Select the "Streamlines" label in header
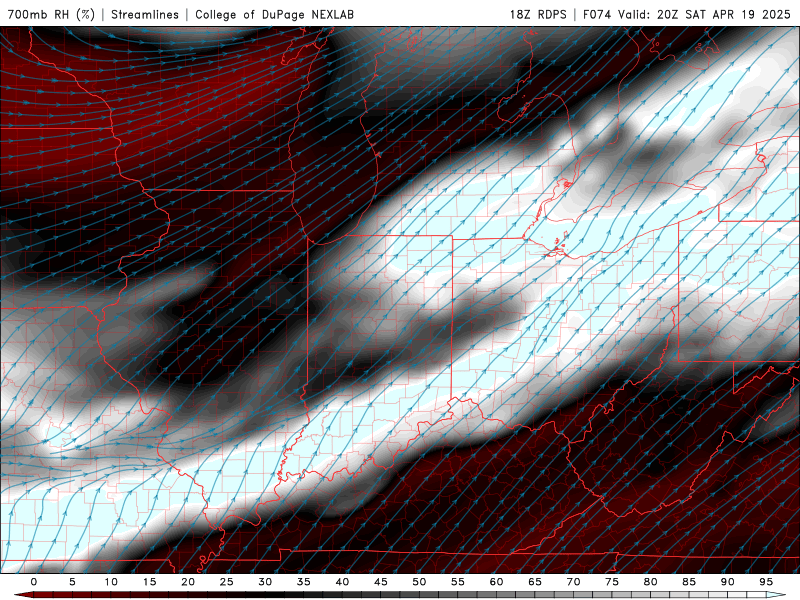 tap(145, 14)
